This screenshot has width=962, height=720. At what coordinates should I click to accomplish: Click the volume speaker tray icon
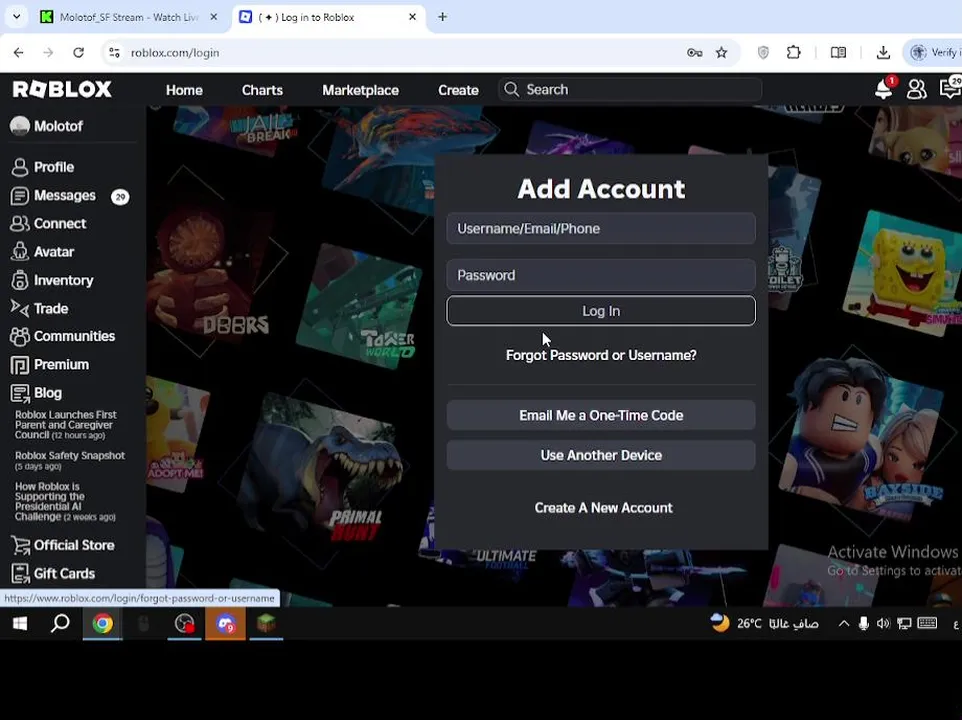883,624
